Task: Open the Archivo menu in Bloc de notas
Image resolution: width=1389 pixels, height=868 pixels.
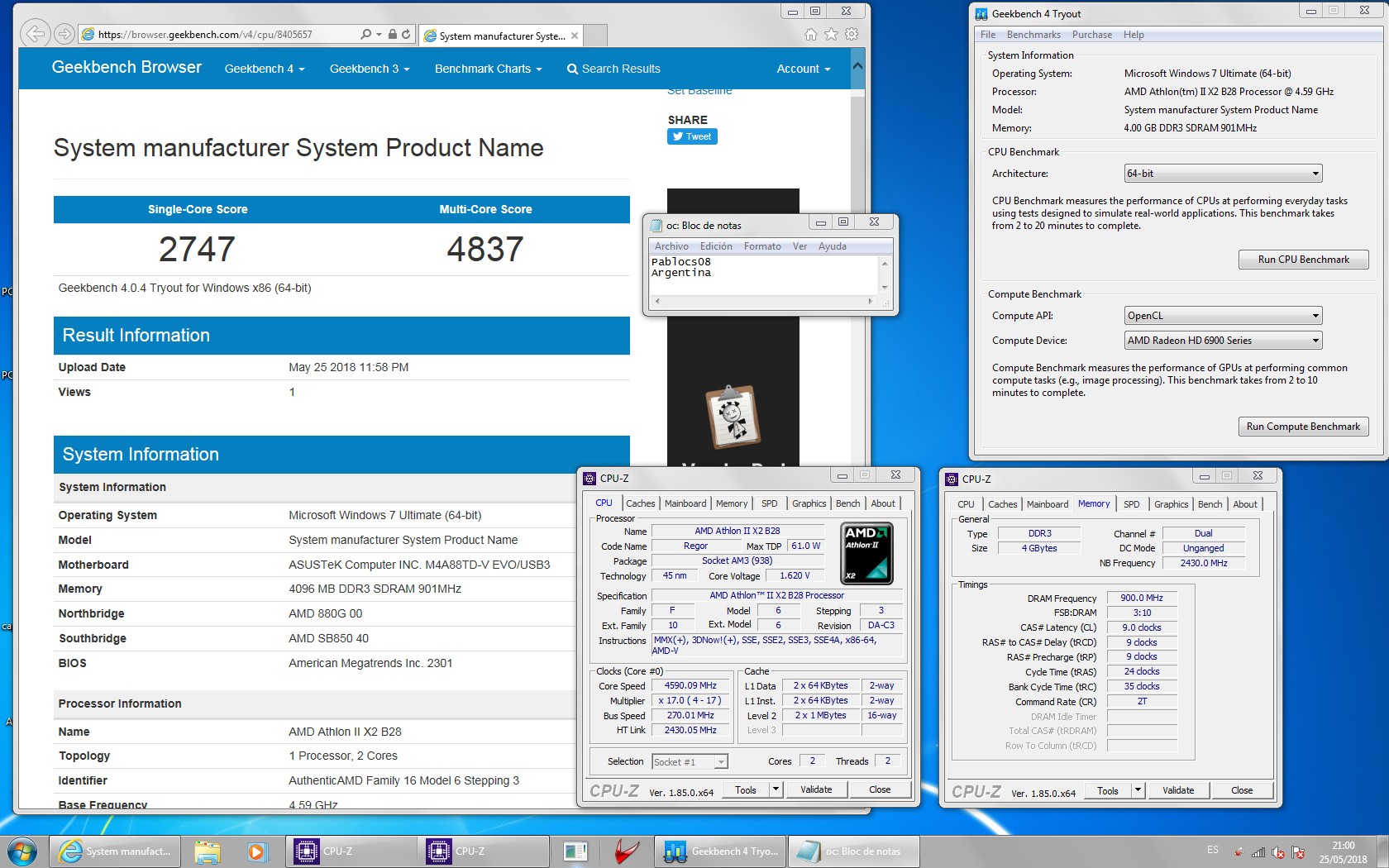Action: click(x=671, y=246)
